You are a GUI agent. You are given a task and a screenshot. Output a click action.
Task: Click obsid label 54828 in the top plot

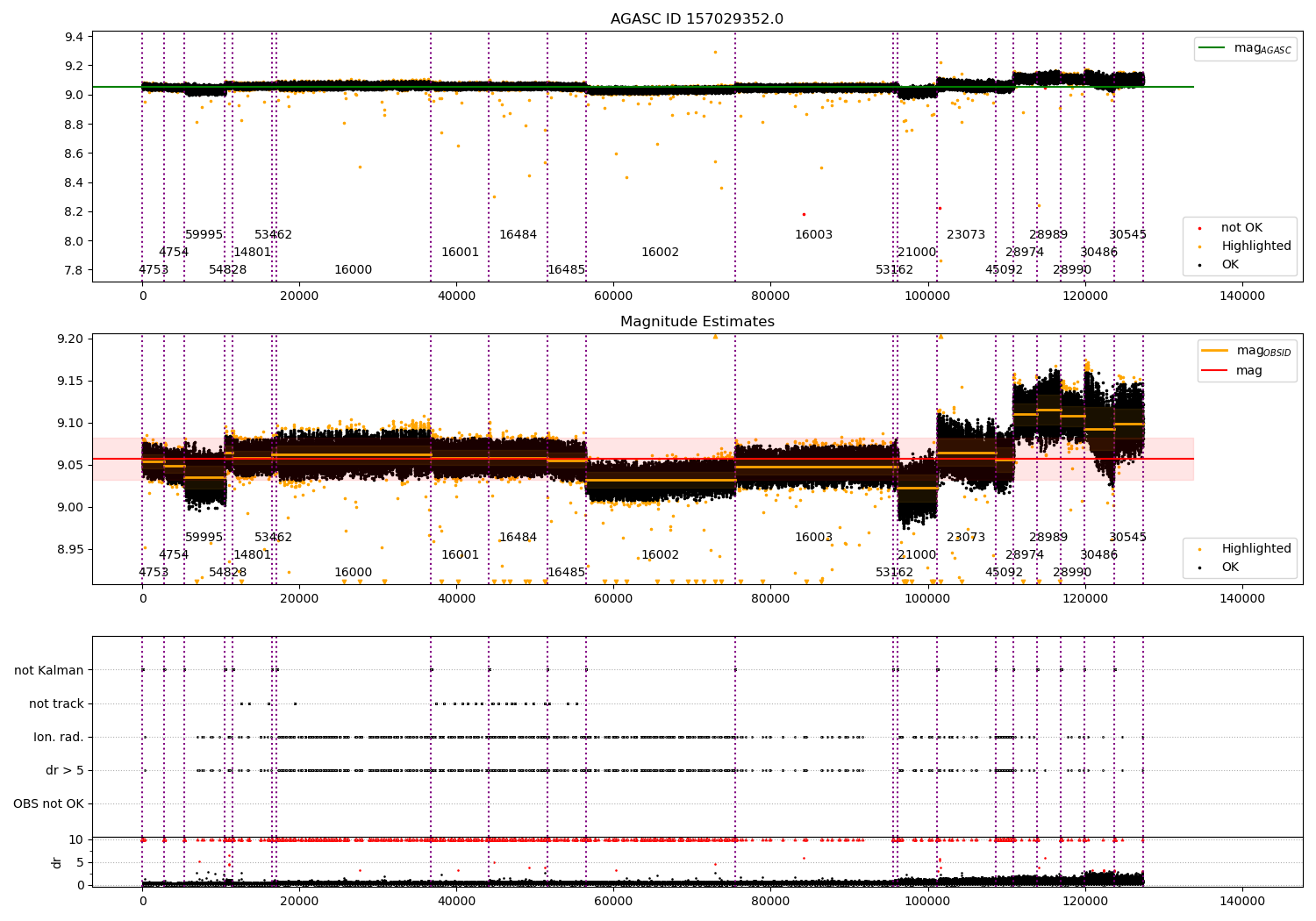(228, 270)
